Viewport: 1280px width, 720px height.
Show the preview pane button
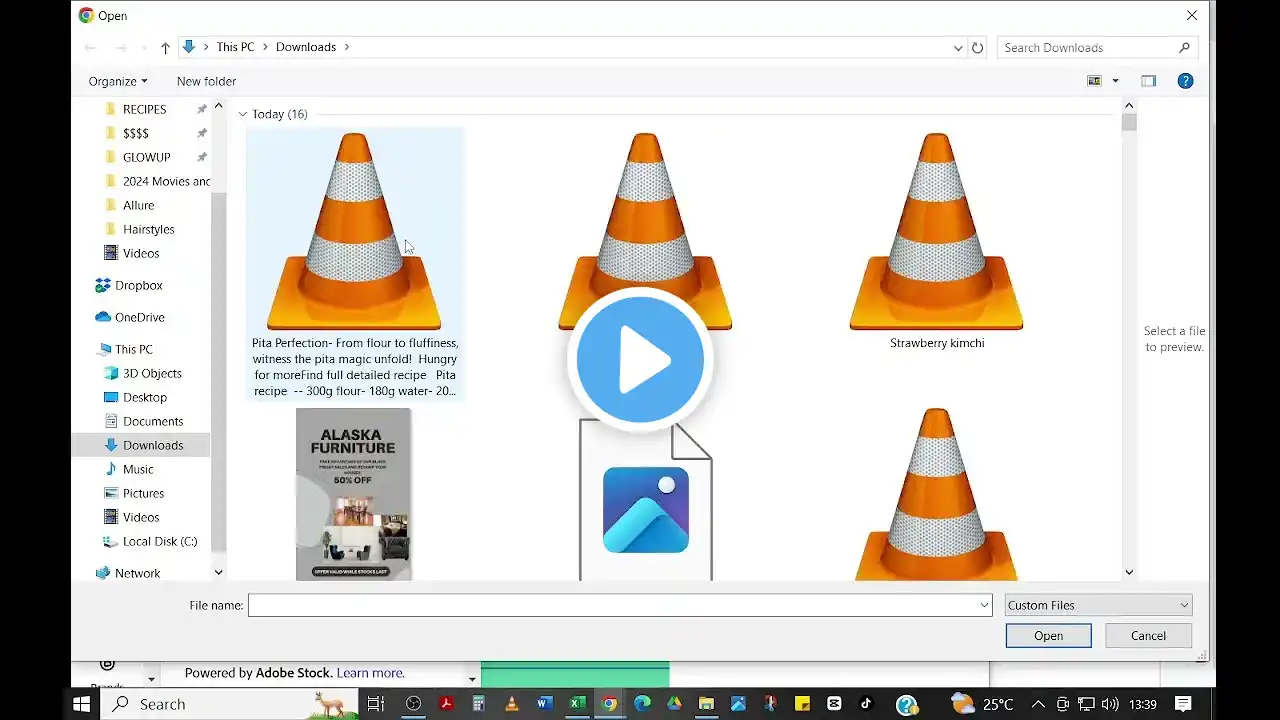[x=1148, y=81]
